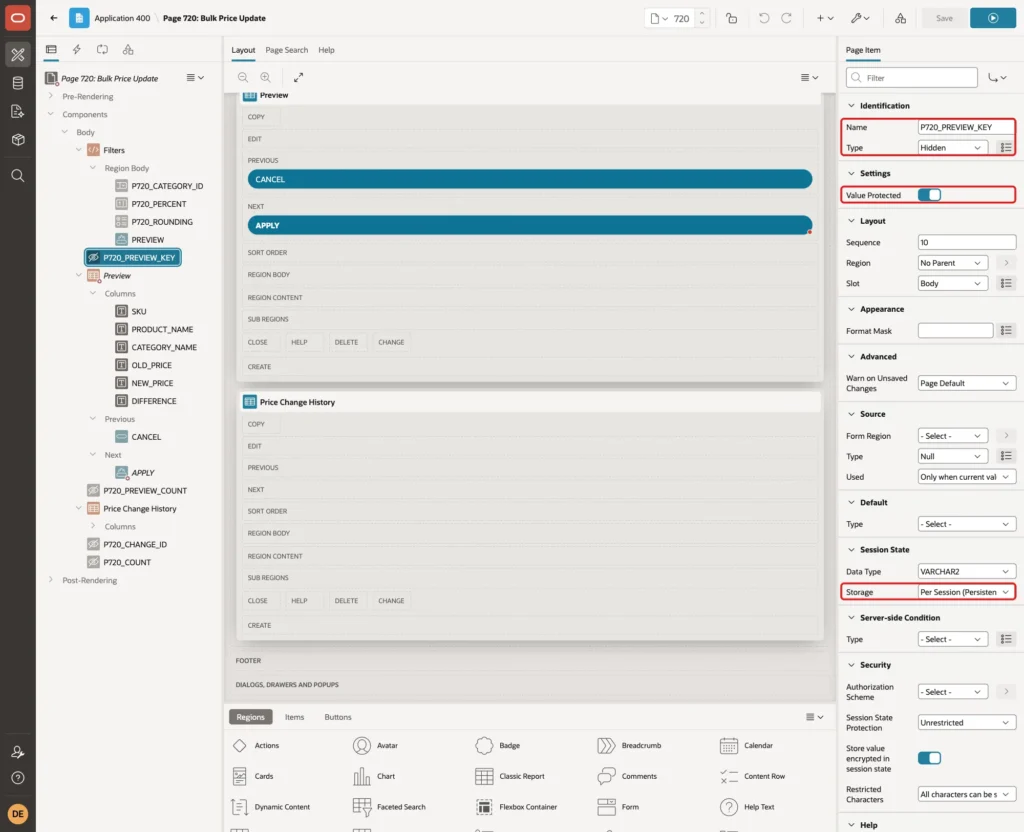Screen dimensions: 1024x832
Task: Switch to the Help tab
Action: pos(326,50)
